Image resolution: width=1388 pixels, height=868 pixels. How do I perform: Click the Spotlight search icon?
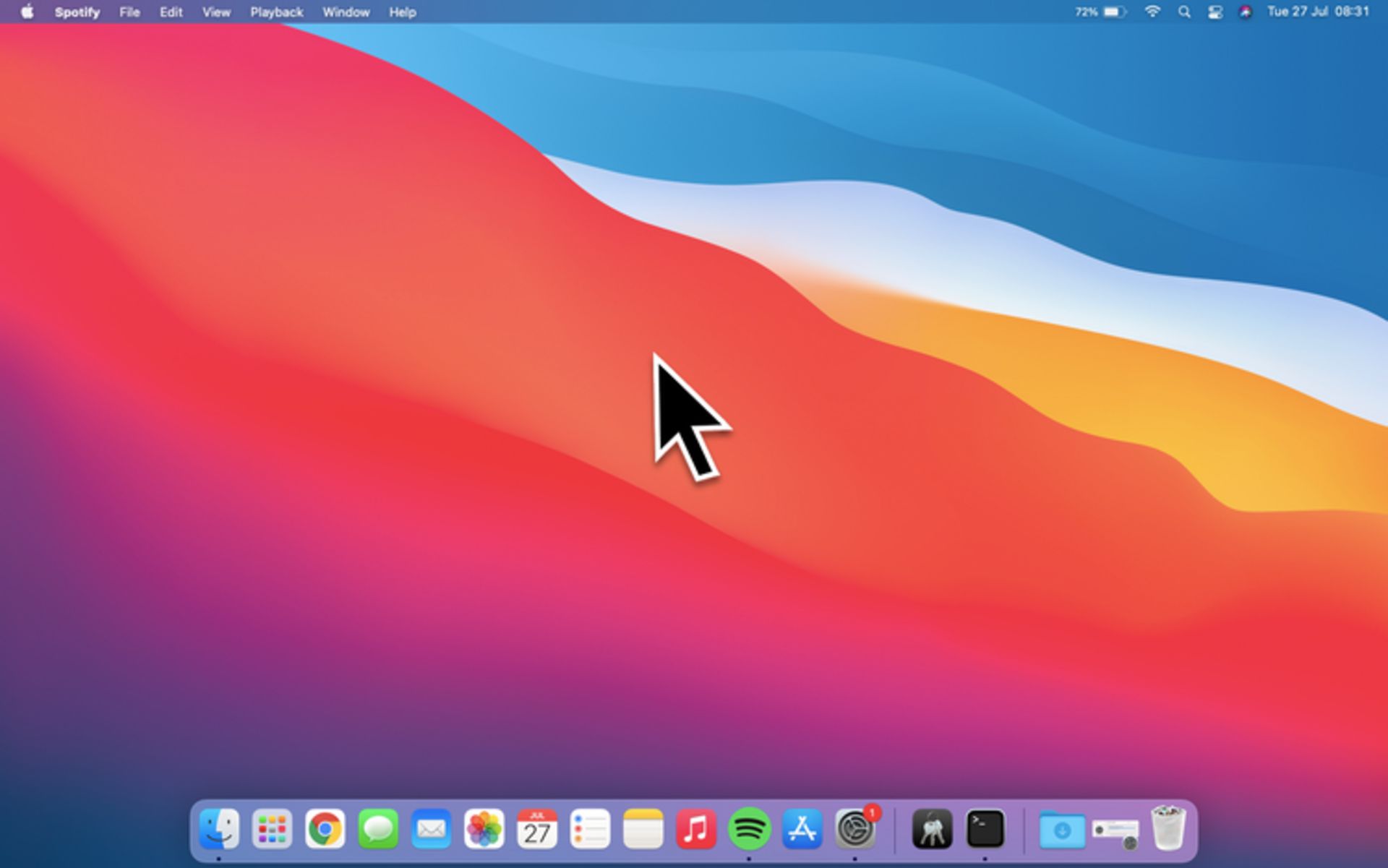(x=1184, y=12)
